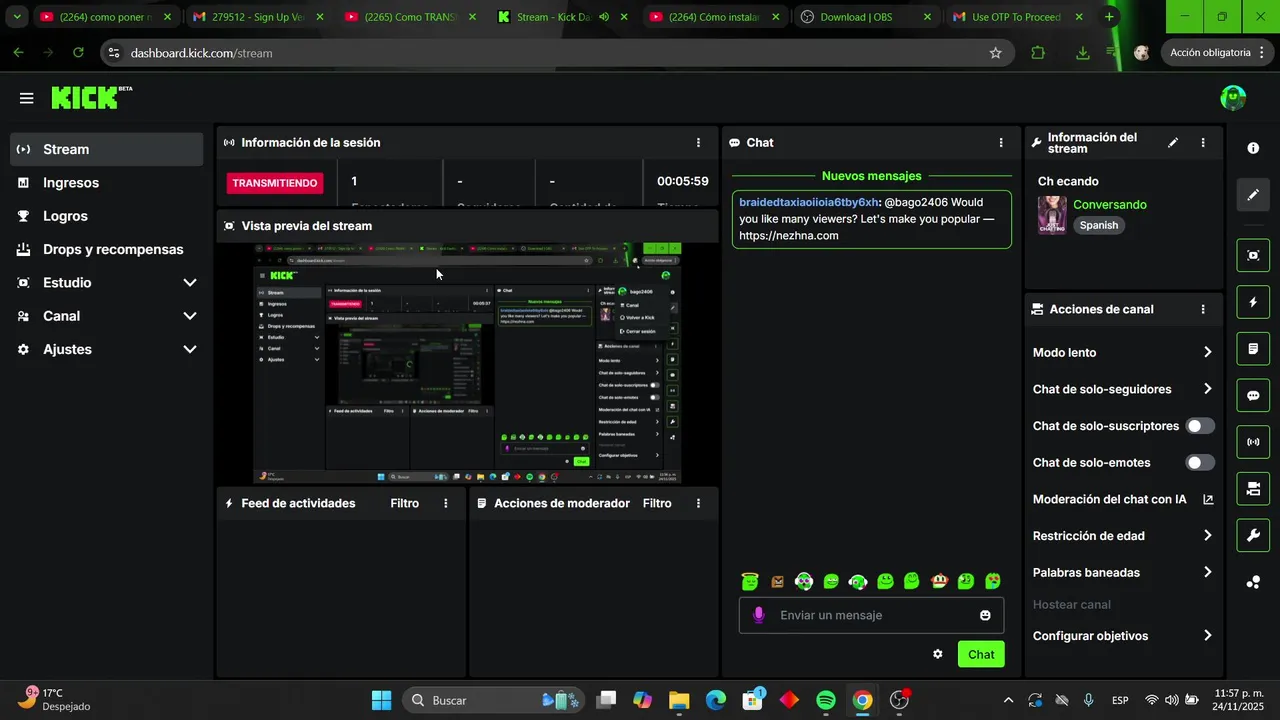This screenshot has width=1280, height=720.
Task: Click the stream preview video thumbnail
Action: [x=467, y=363]
